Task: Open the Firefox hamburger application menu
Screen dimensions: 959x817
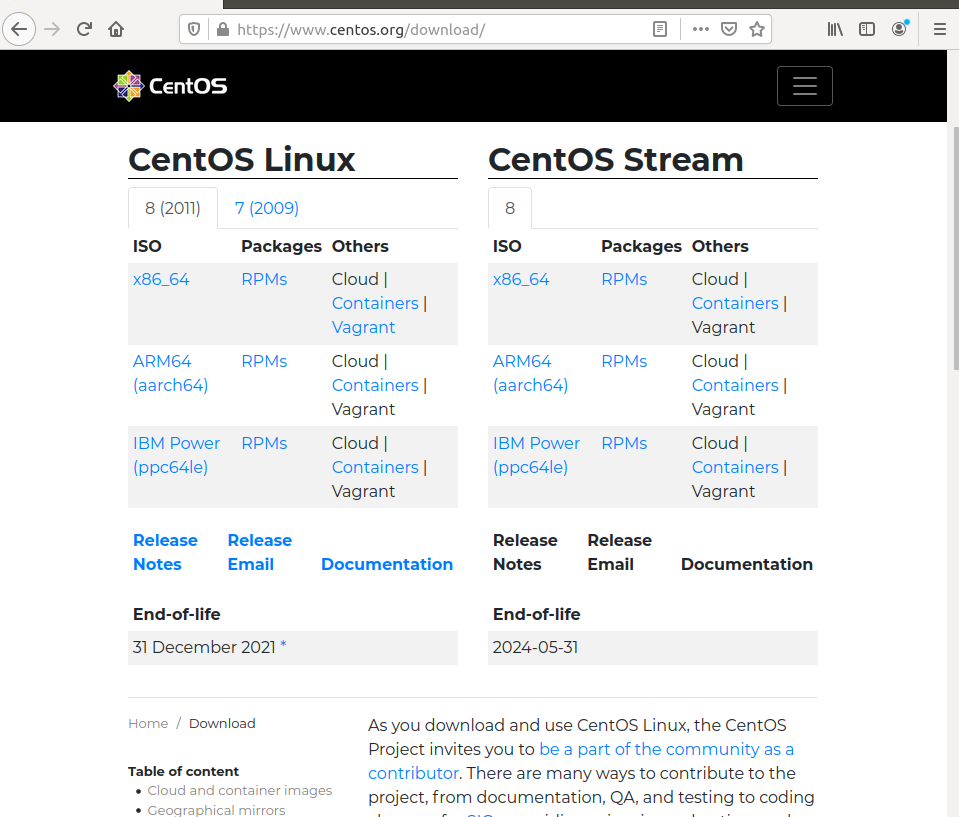Action: click(940, 29)
